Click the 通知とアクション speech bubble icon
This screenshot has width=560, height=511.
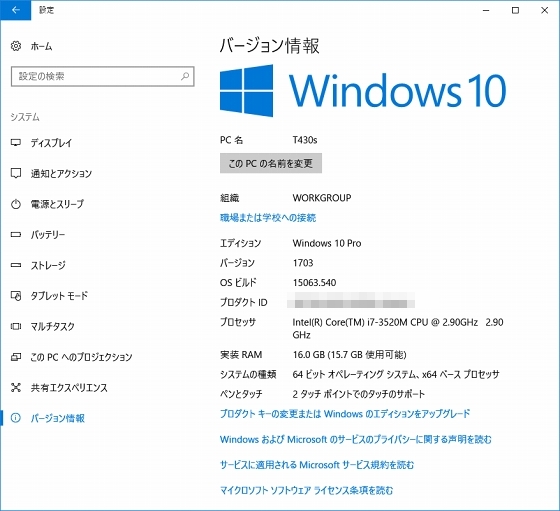click(16, 174)
